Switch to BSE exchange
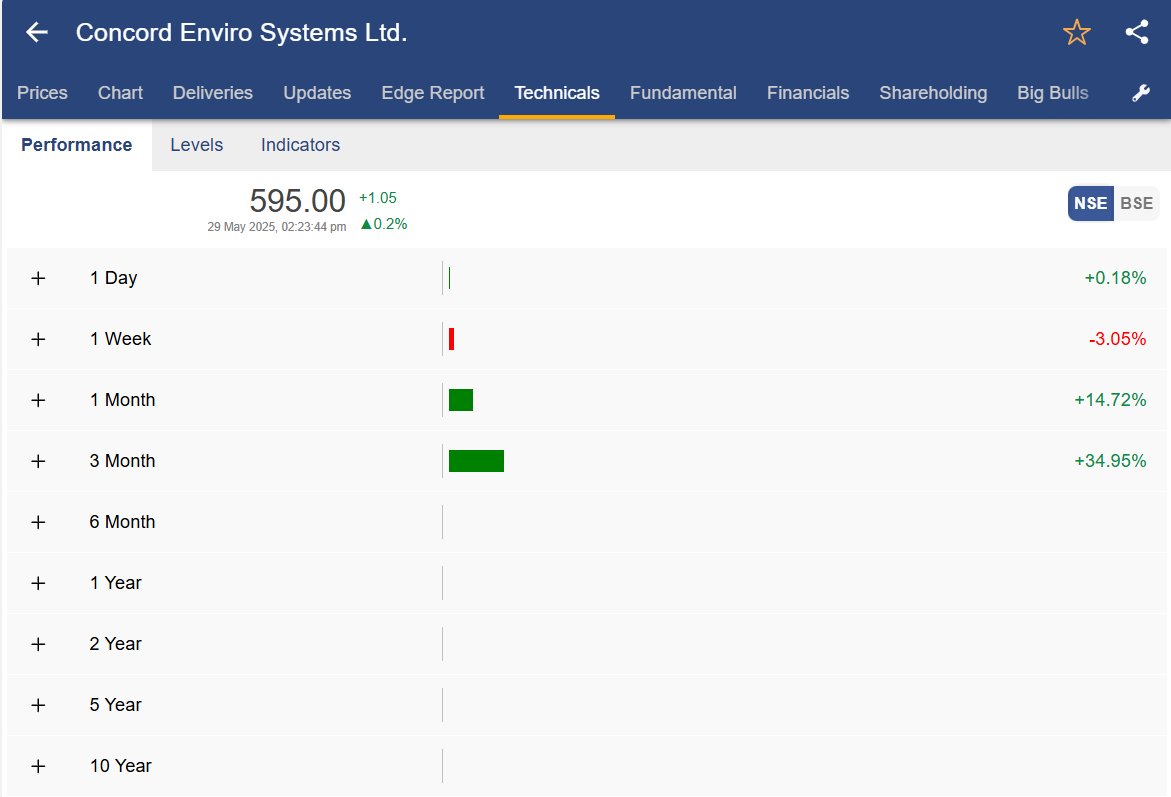Screen dimensions: 1171x797 1136,203
